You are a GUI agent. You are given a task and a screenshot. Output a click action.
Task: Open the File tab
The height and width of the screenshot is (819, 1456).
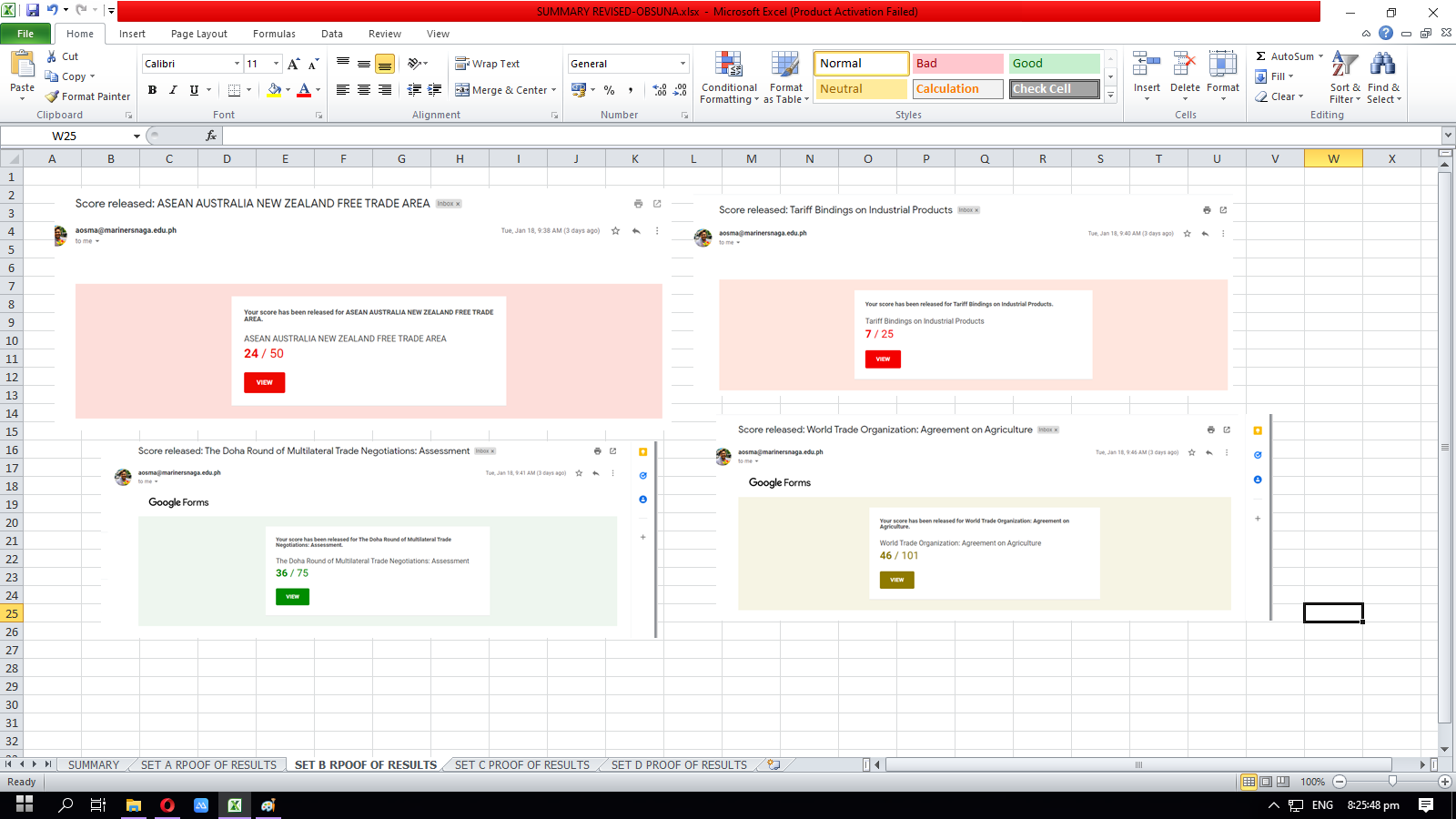coord(25,34)
